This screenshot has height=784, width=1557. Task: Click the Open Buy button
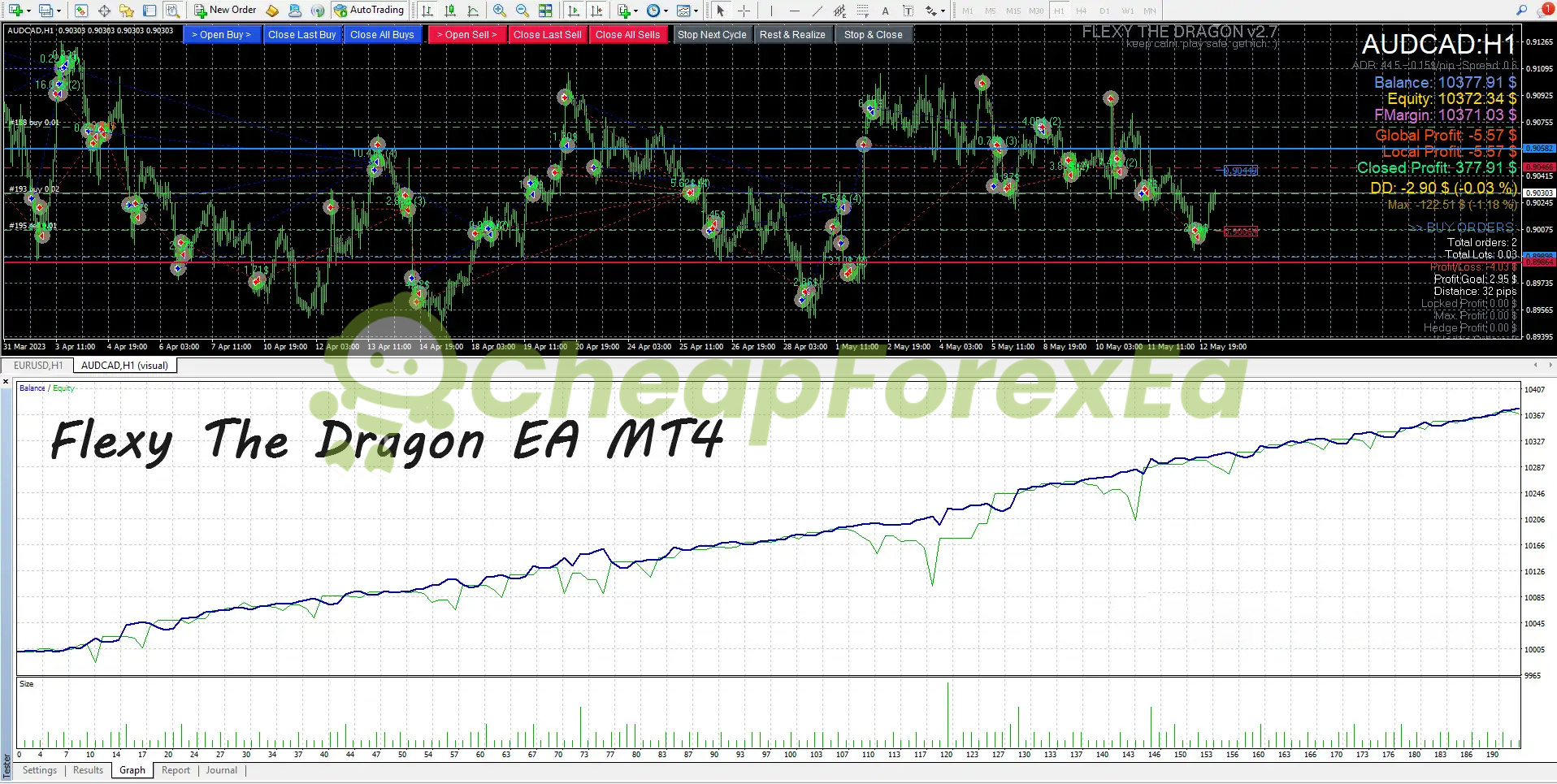click(x=222, y=35)
